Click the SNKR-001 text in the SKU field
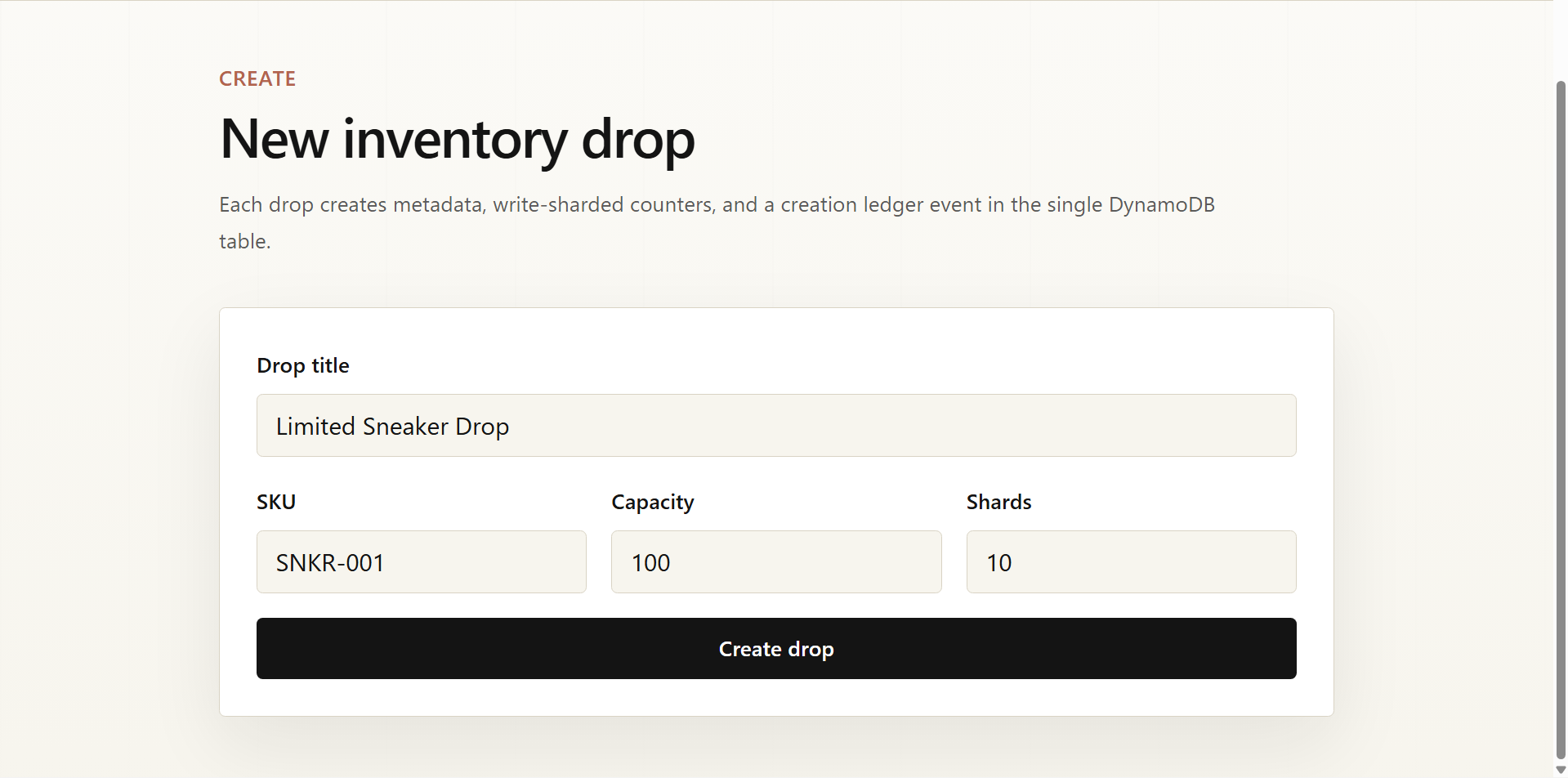This screenshot has width=1568, height=778. [x=330, y=562]
